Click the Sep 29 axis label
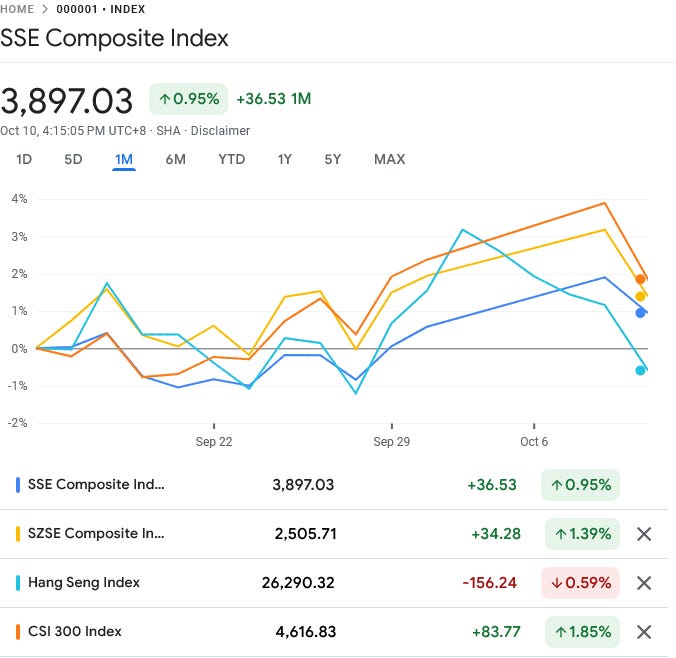The width and height of the screenshot is (676, 658). (x=391, y=442)
